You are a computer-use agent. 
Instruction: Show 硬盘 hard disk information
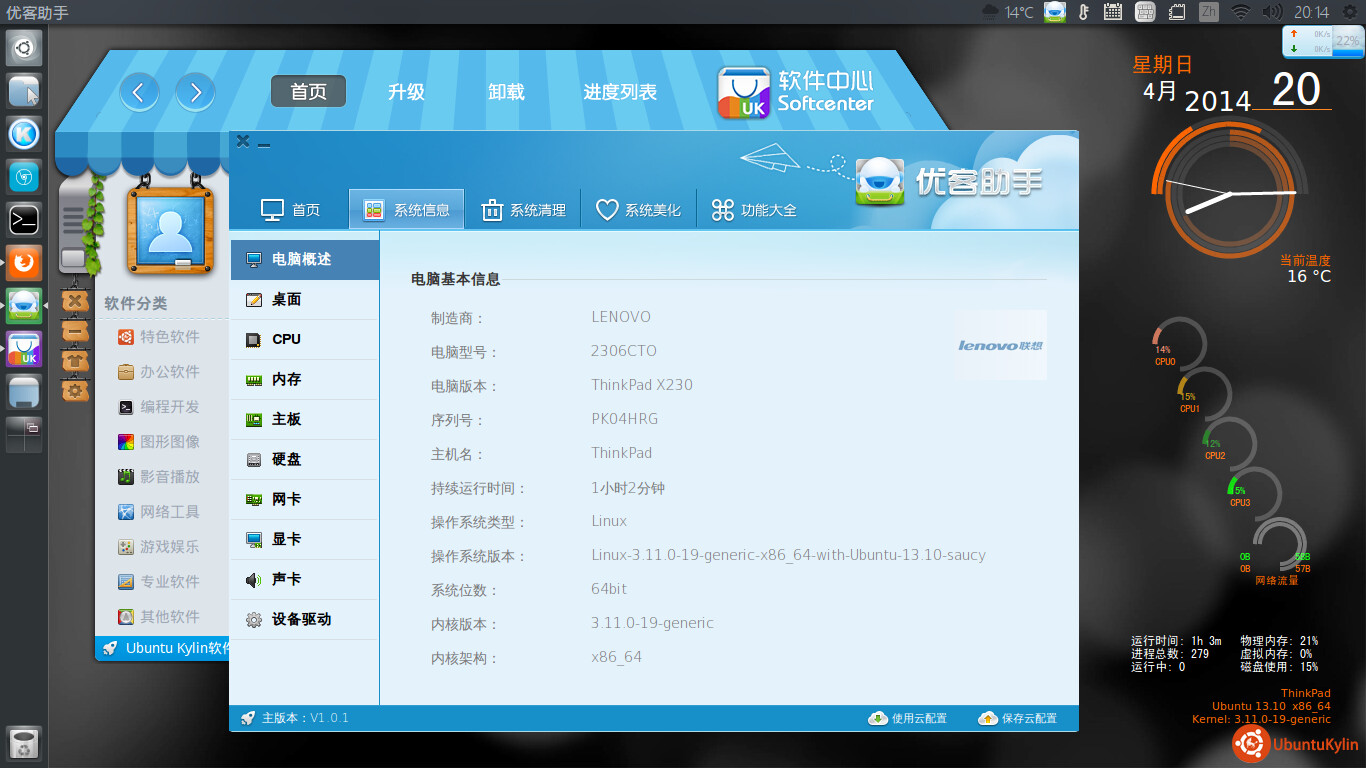(286, 459)
